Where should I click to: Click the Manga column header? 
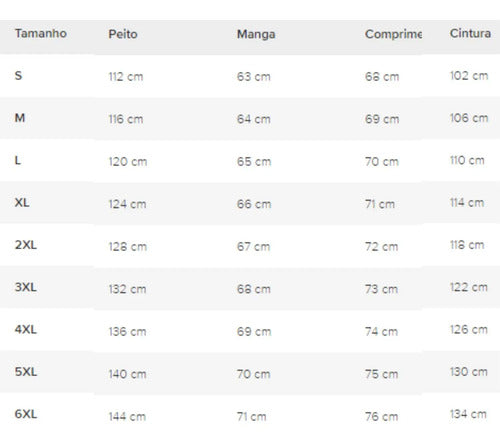click(x=256, y=34)
